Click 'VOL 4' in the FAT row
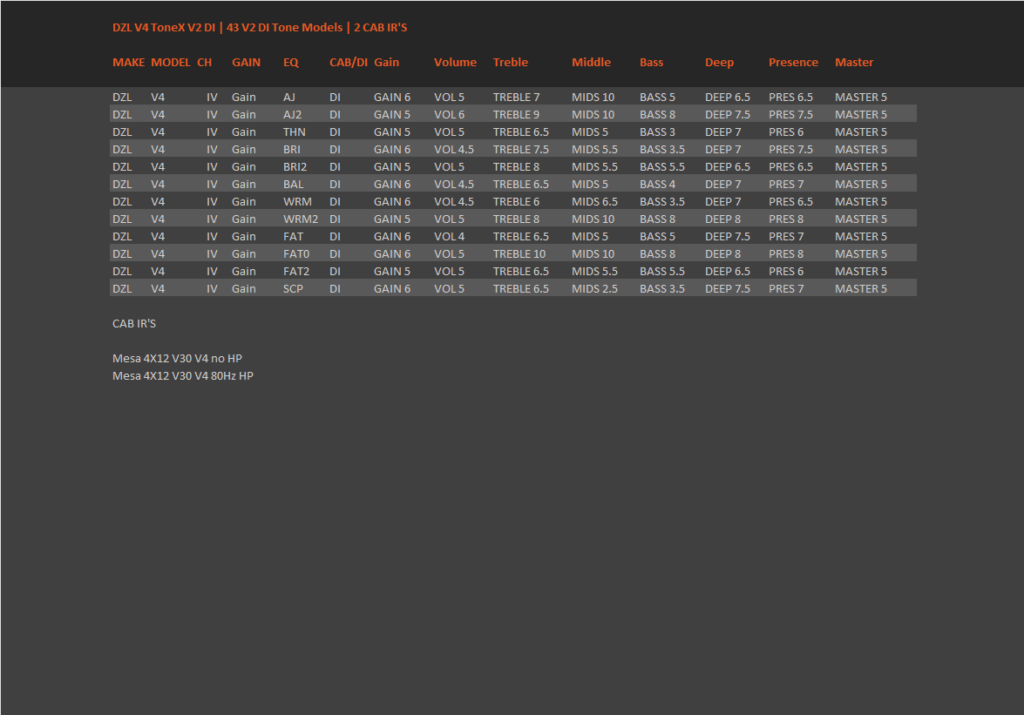The image size is (1024, 715). pyautogui.click(x=449, y=236)
